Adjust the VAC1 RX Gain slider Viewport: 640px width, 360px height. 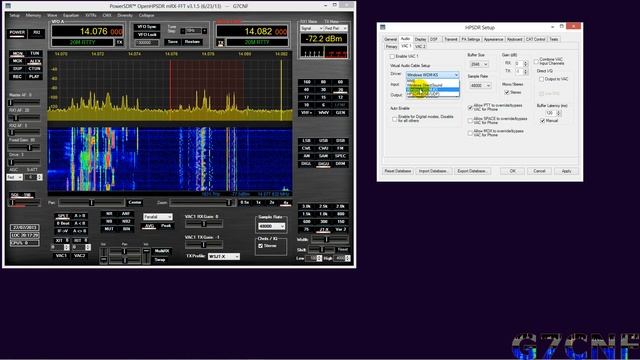pos(204,224)
